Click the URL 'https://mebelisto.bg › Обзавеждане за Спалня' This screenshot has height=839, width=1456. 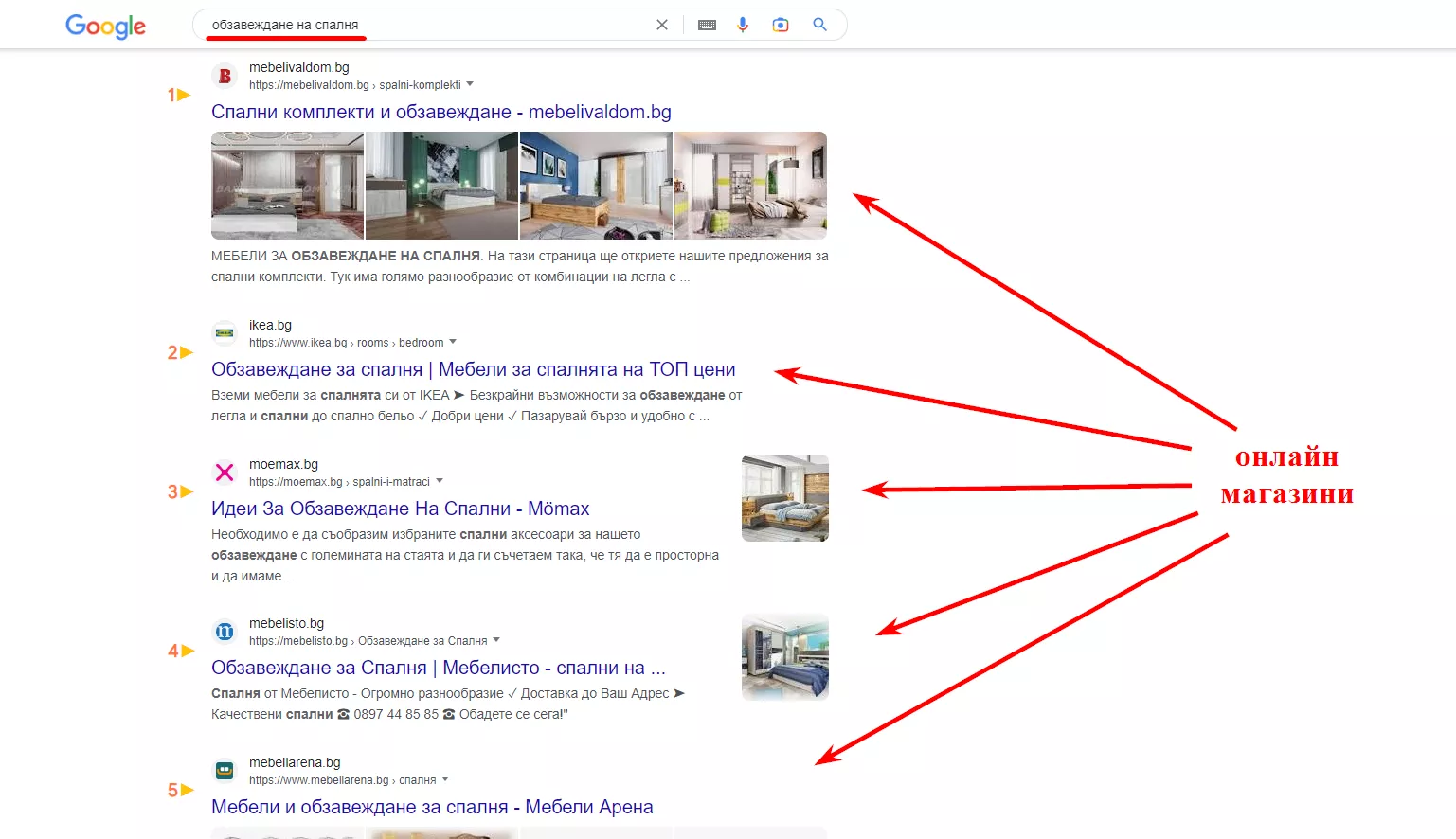tap(368, 641)
